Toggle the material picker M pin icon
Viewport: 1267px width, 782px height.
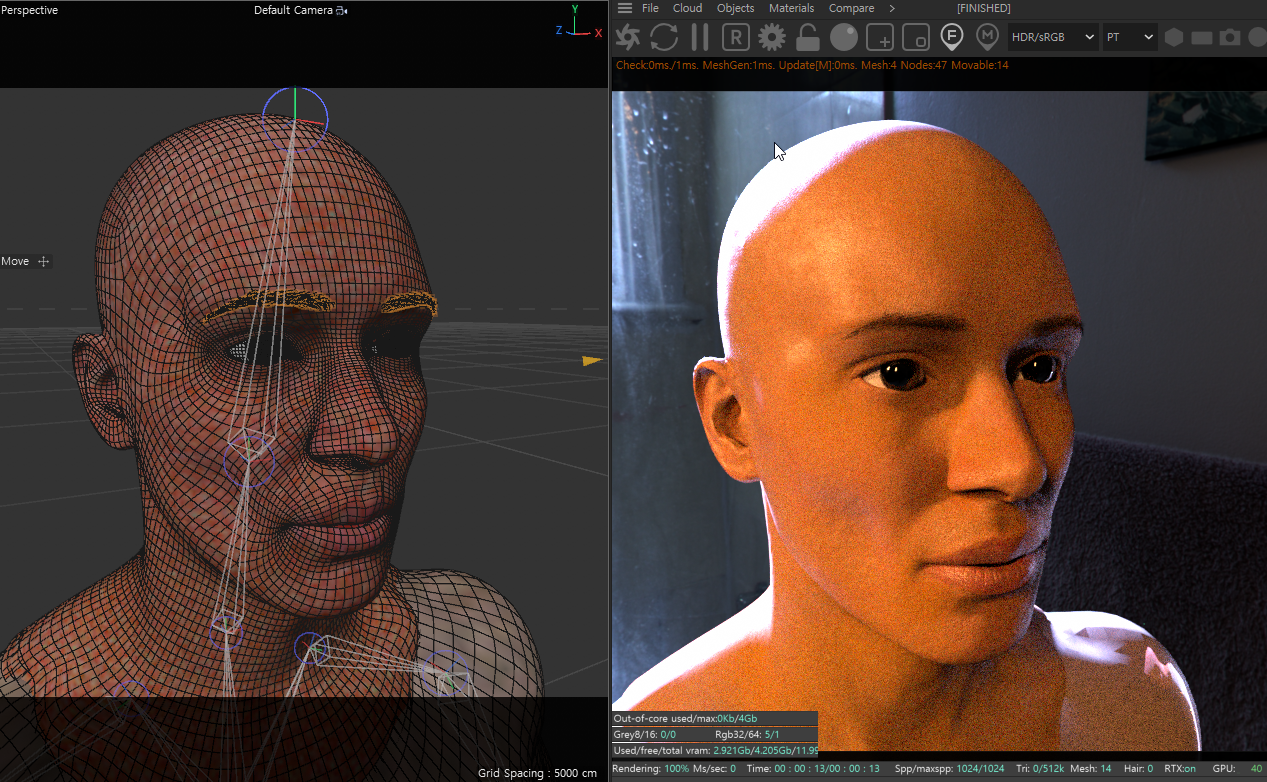(987, 38)
